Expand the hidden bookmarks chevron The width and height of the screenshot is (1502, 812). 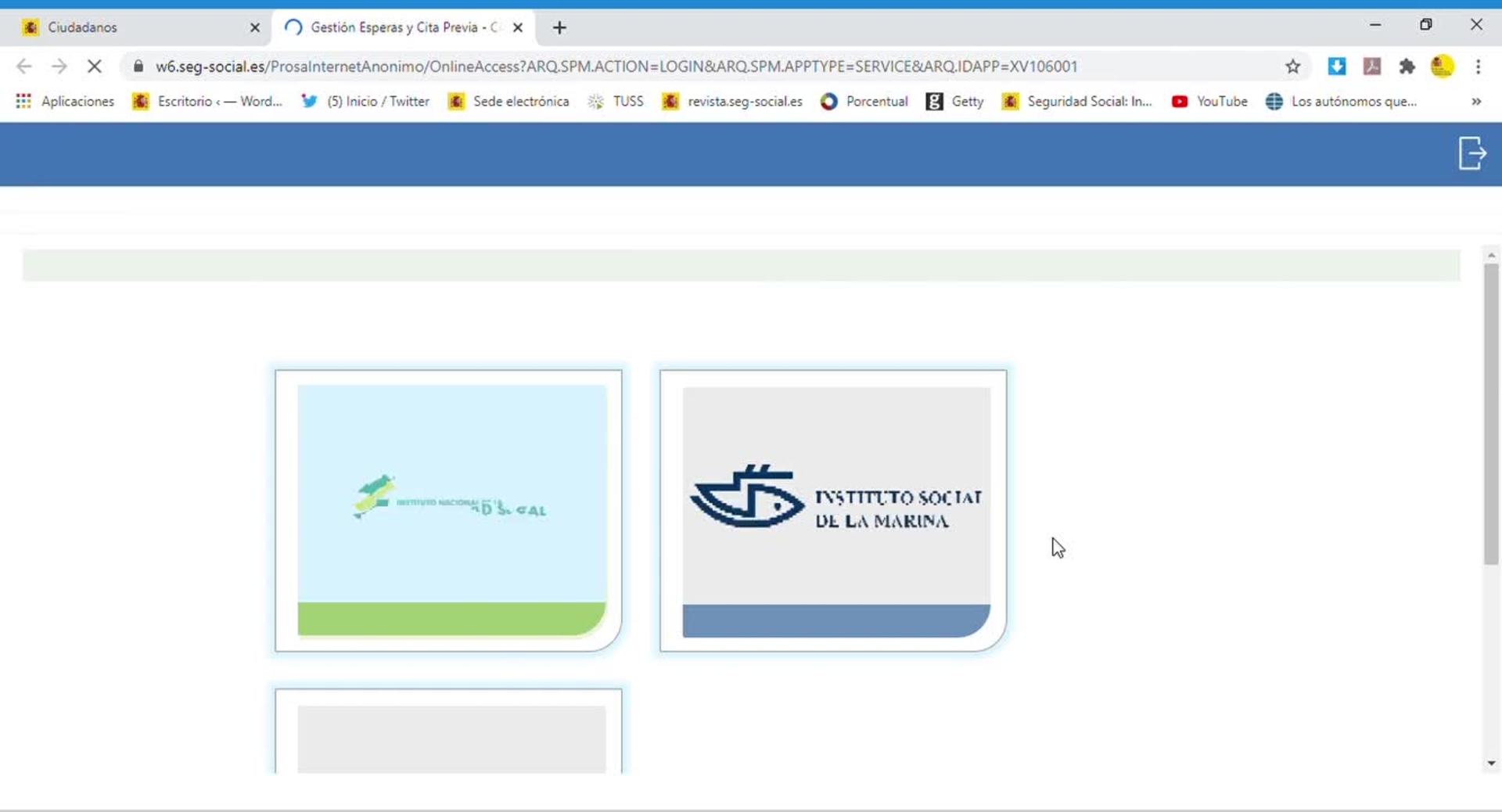(x=1475, y=101)
